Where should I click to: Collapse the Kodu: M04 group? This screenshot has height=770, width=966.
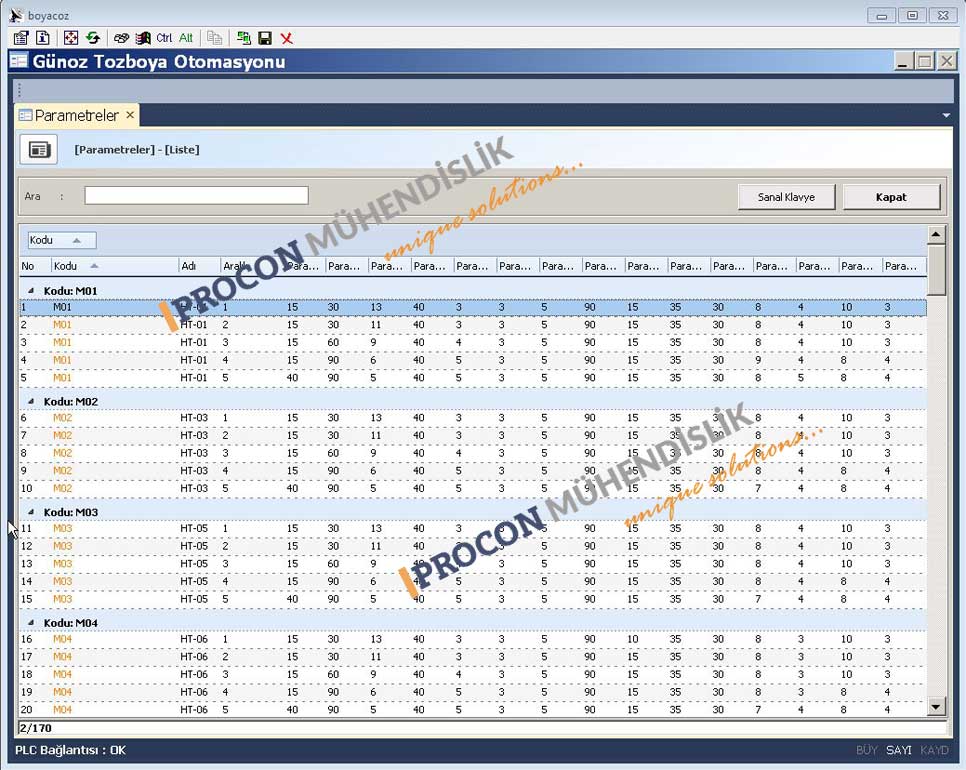coord(31,623)
